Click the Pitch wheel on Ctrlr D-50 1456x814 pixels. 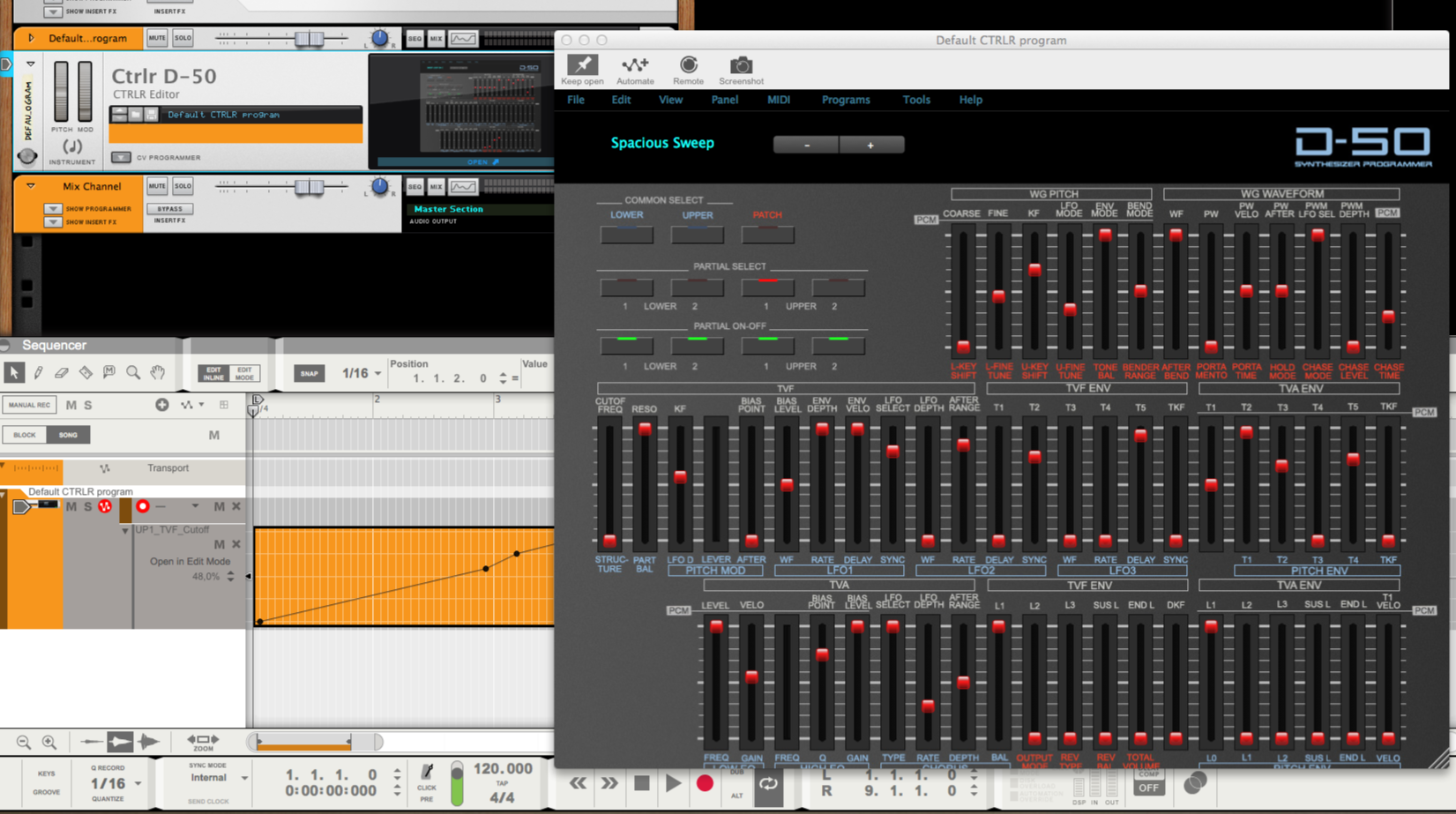point(61,92)
